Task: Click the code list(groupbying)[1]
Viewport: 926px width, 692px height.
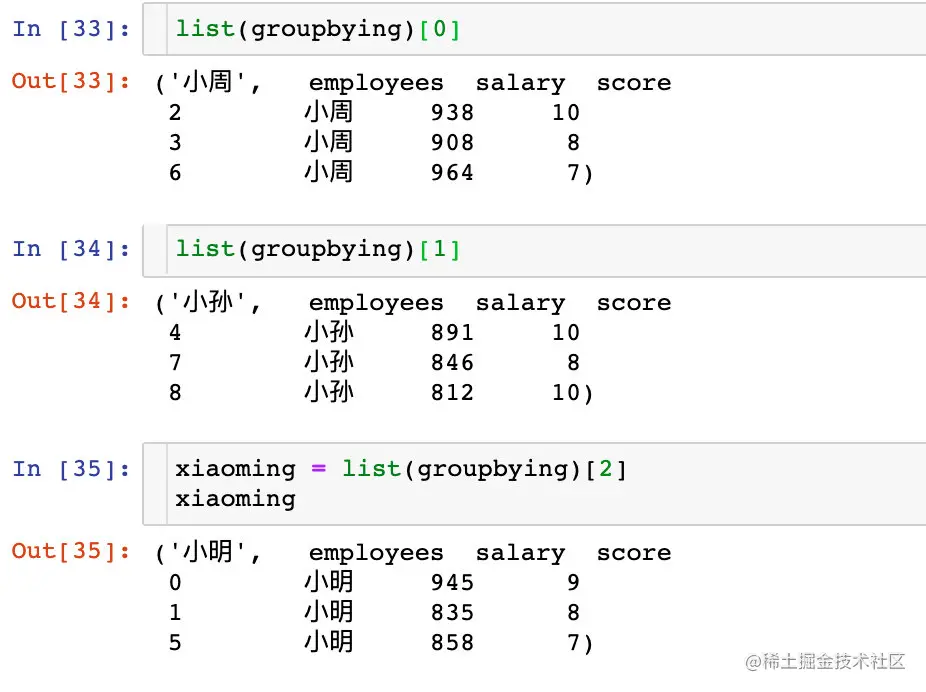Action: 318,249
